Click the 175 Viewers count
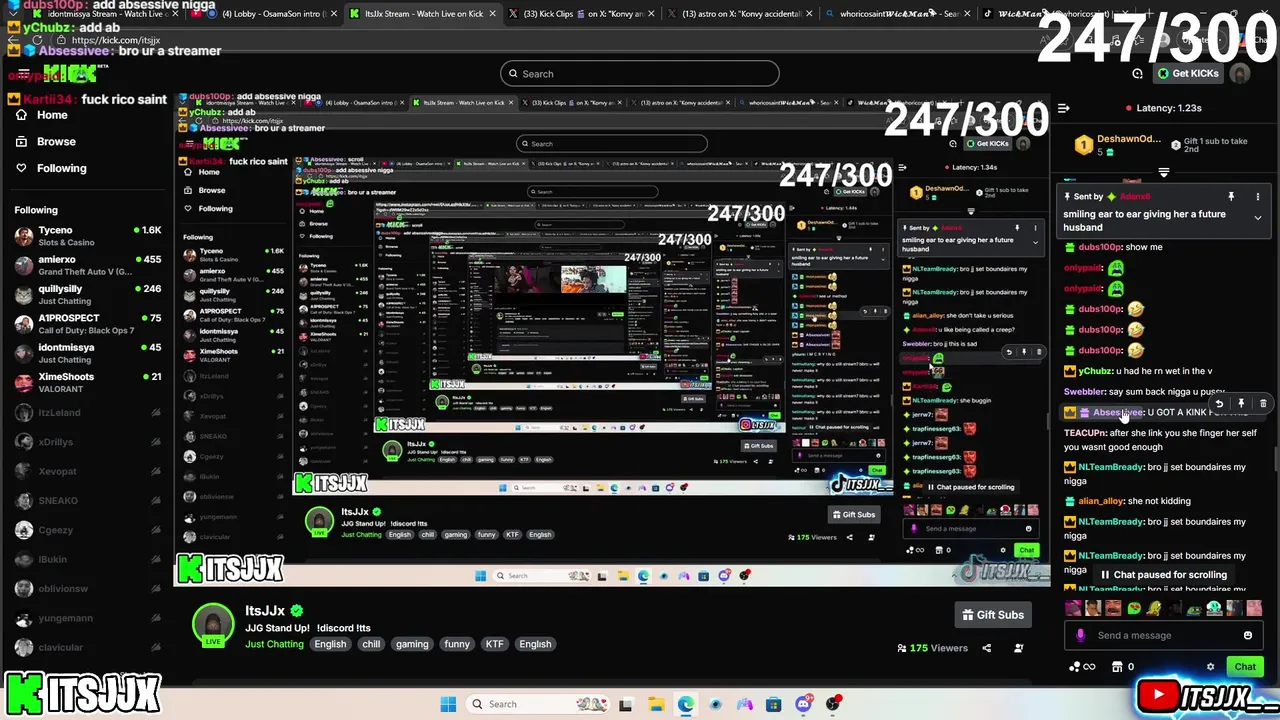Screen dimensions: 1280x720 coord(934,648)
